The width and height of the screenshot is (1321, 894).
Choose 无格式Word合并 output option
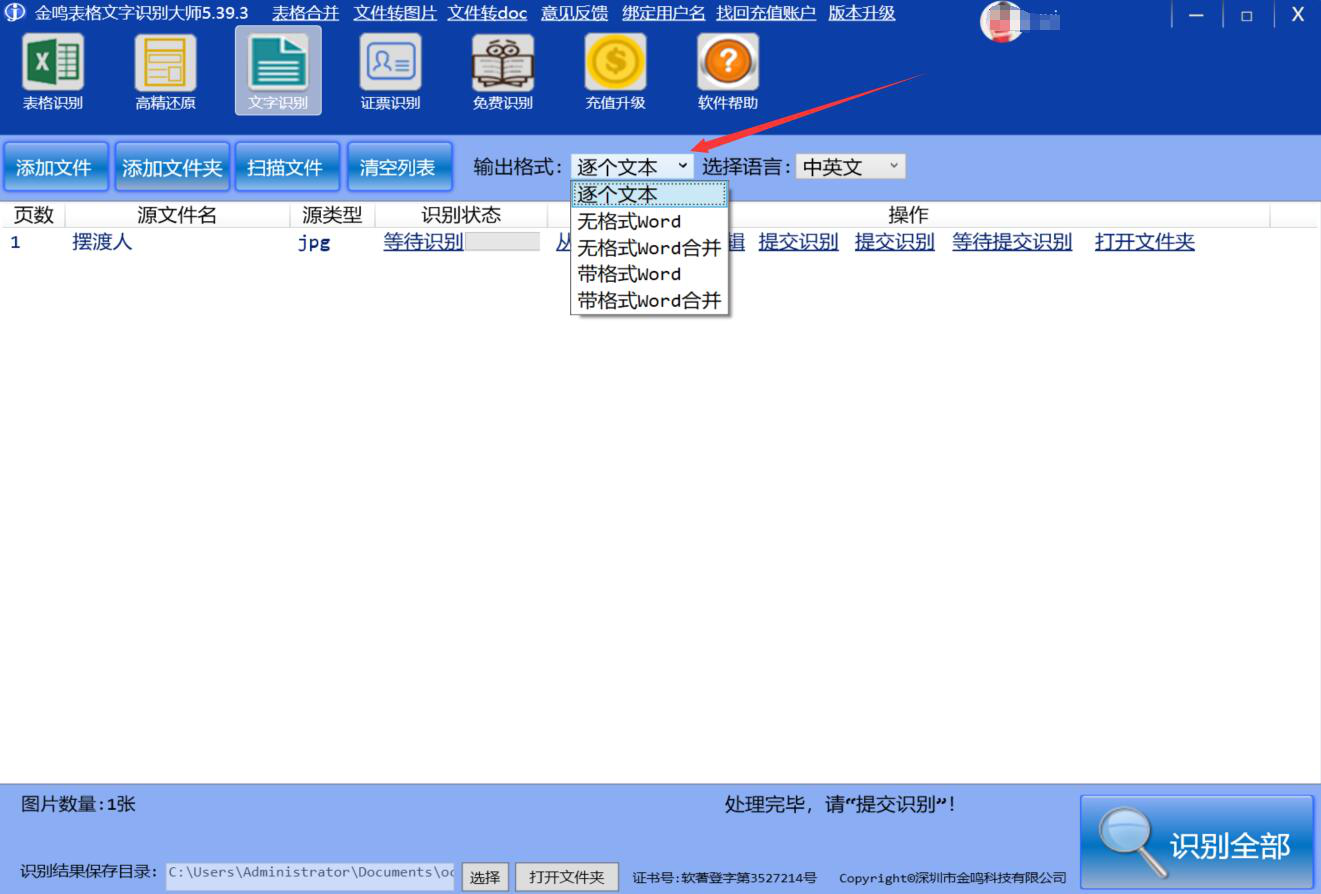tap(648, 247)
